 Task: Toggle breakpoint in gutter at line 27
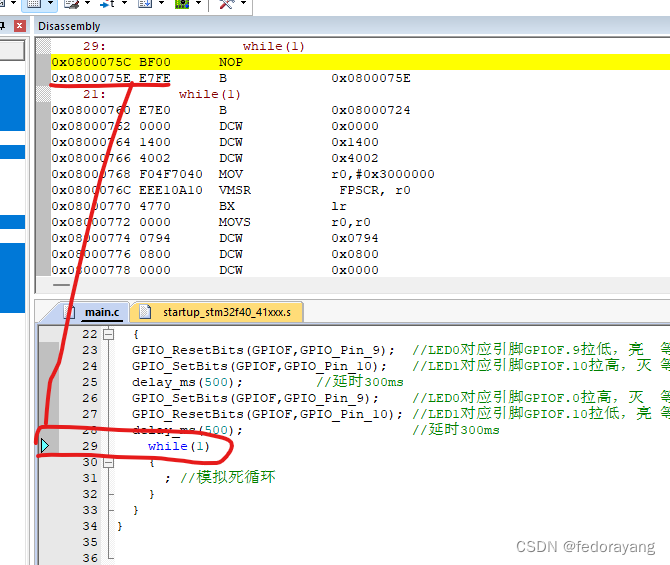45,414
